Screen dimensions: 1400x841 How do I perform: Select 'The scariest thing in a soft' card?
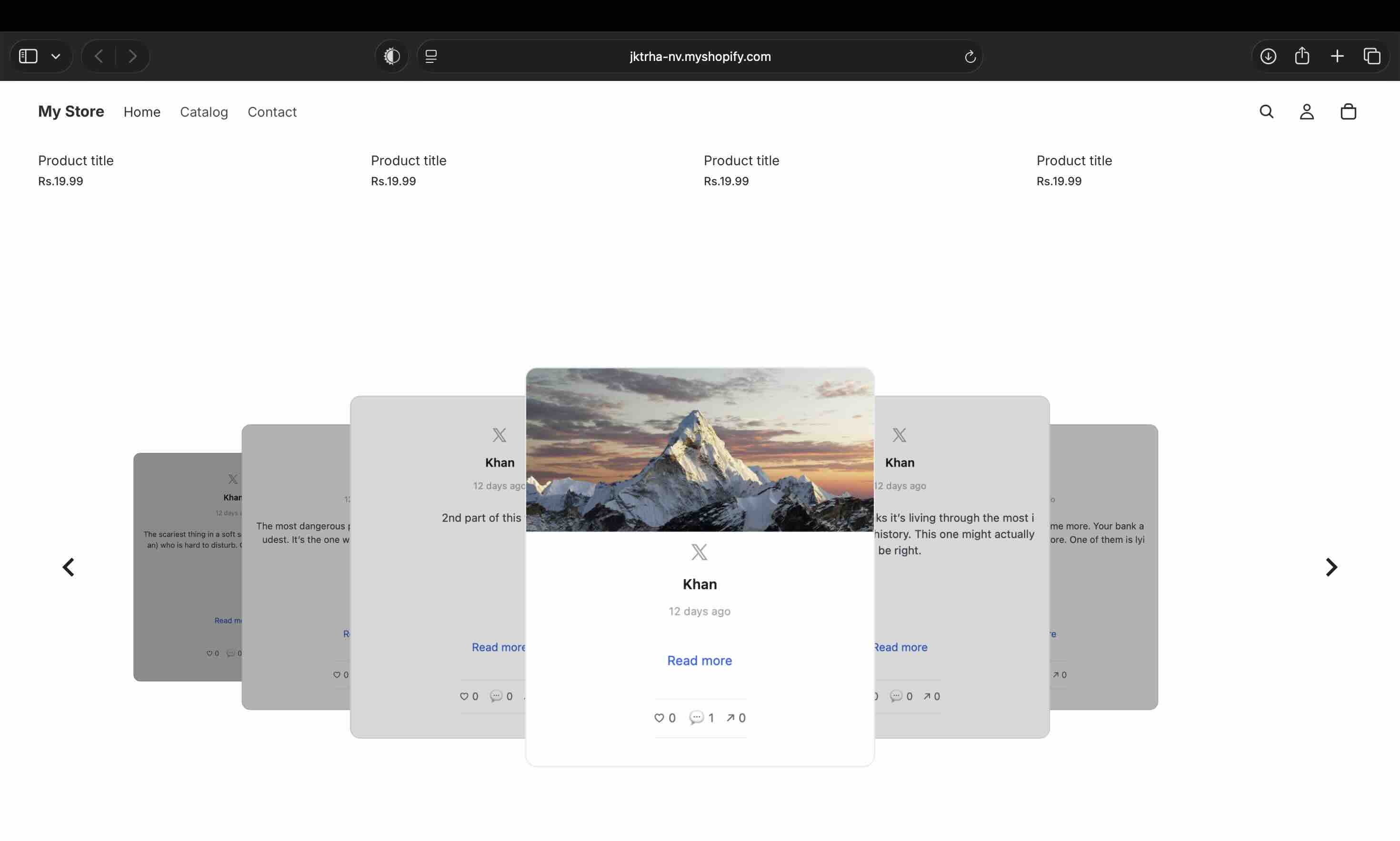tap(193, 540)
